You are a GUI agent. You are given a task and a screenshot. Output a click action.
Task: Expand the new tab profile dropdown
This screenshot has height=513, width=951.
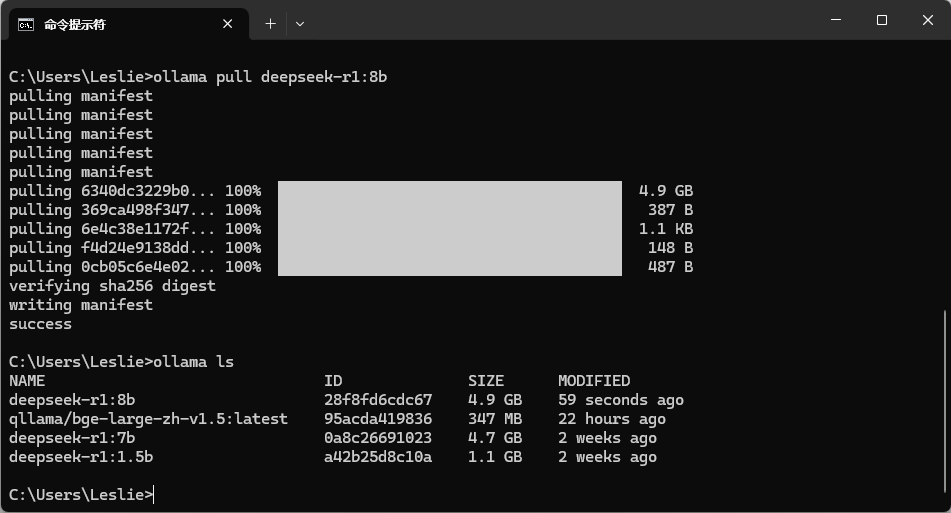(299, 23)
